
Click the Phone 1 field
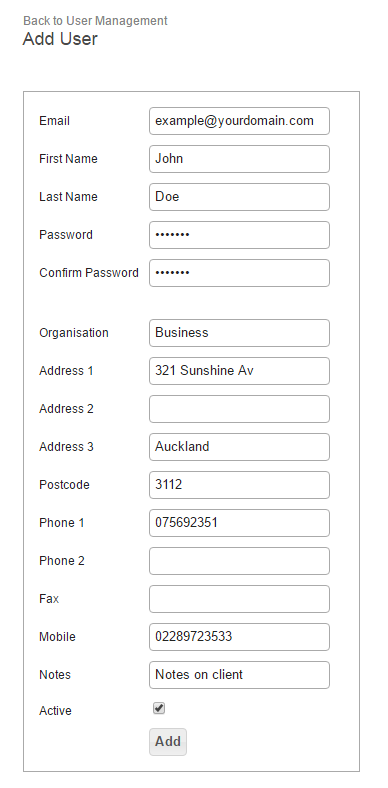(x=239, y=523)
